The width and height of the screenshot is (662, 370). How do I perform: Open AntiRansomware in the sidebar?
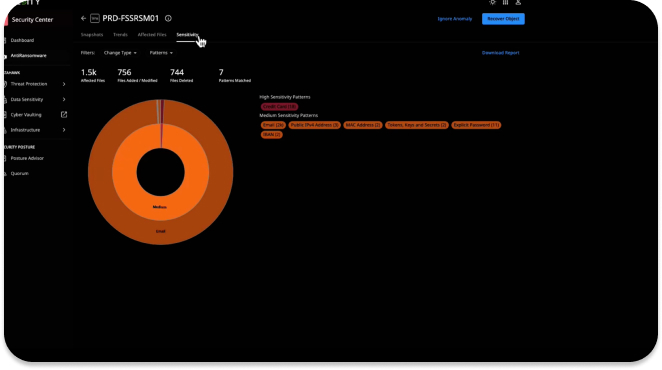tap(28, 55)
